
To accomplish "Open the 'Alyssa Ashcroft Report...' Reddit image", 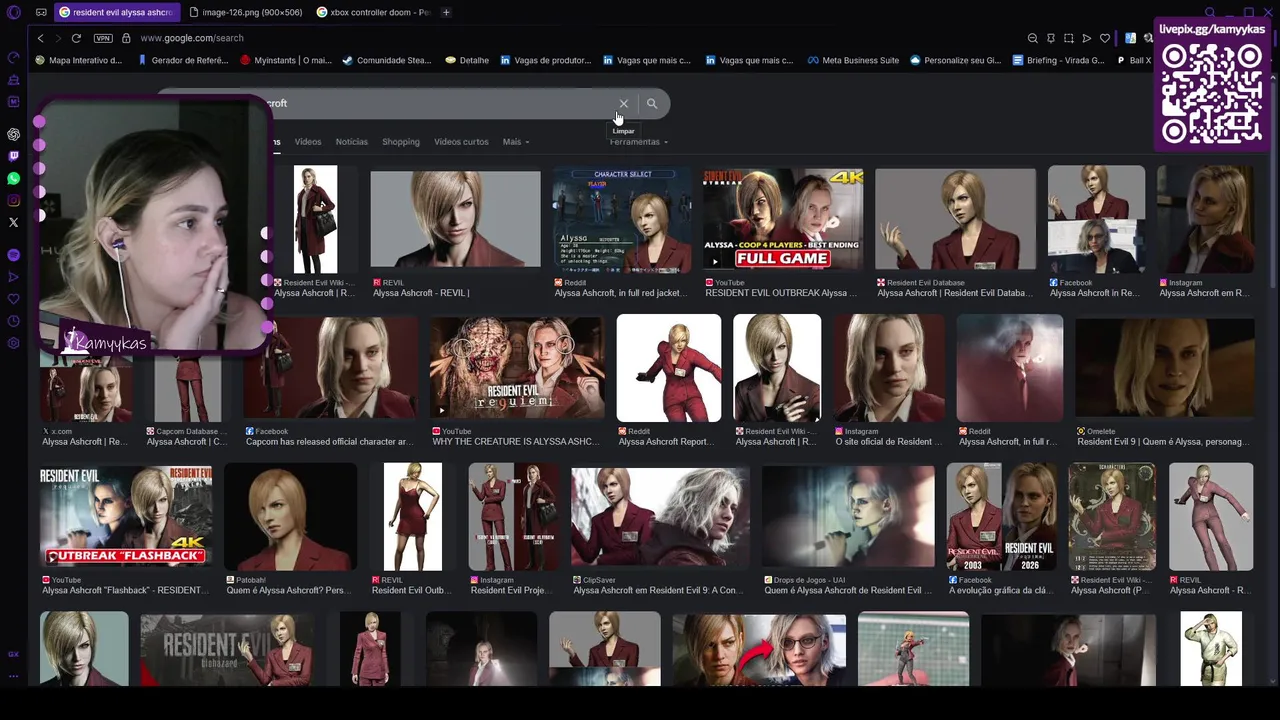I will click(x=669, y=368).
